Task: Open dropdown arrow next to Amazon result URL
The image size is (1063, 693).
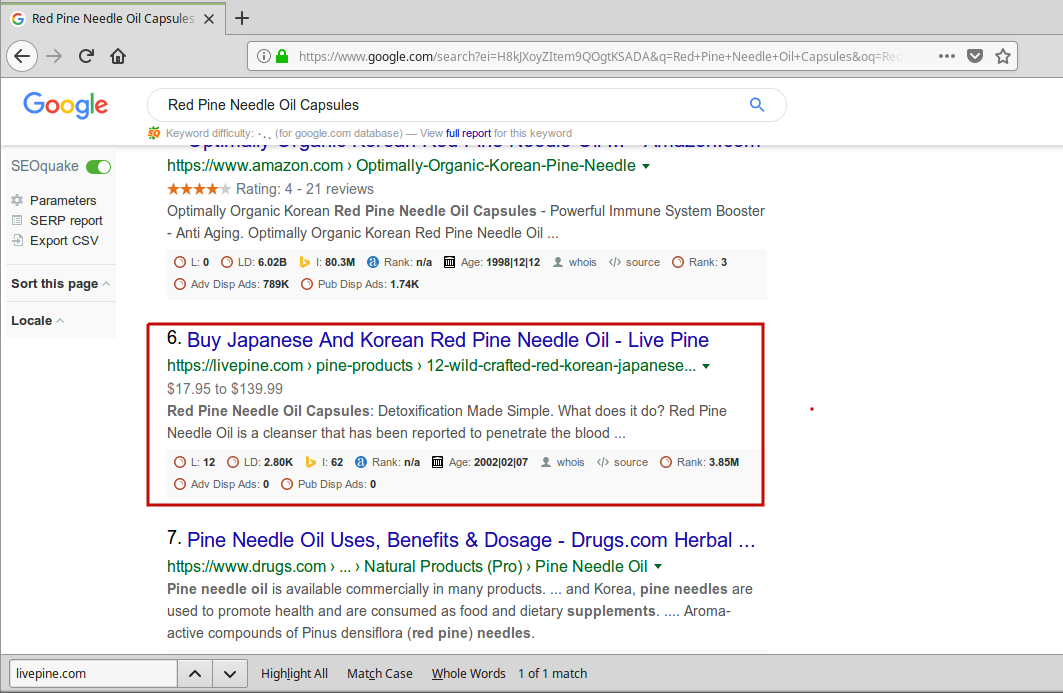Action: (x=646, y=166)
